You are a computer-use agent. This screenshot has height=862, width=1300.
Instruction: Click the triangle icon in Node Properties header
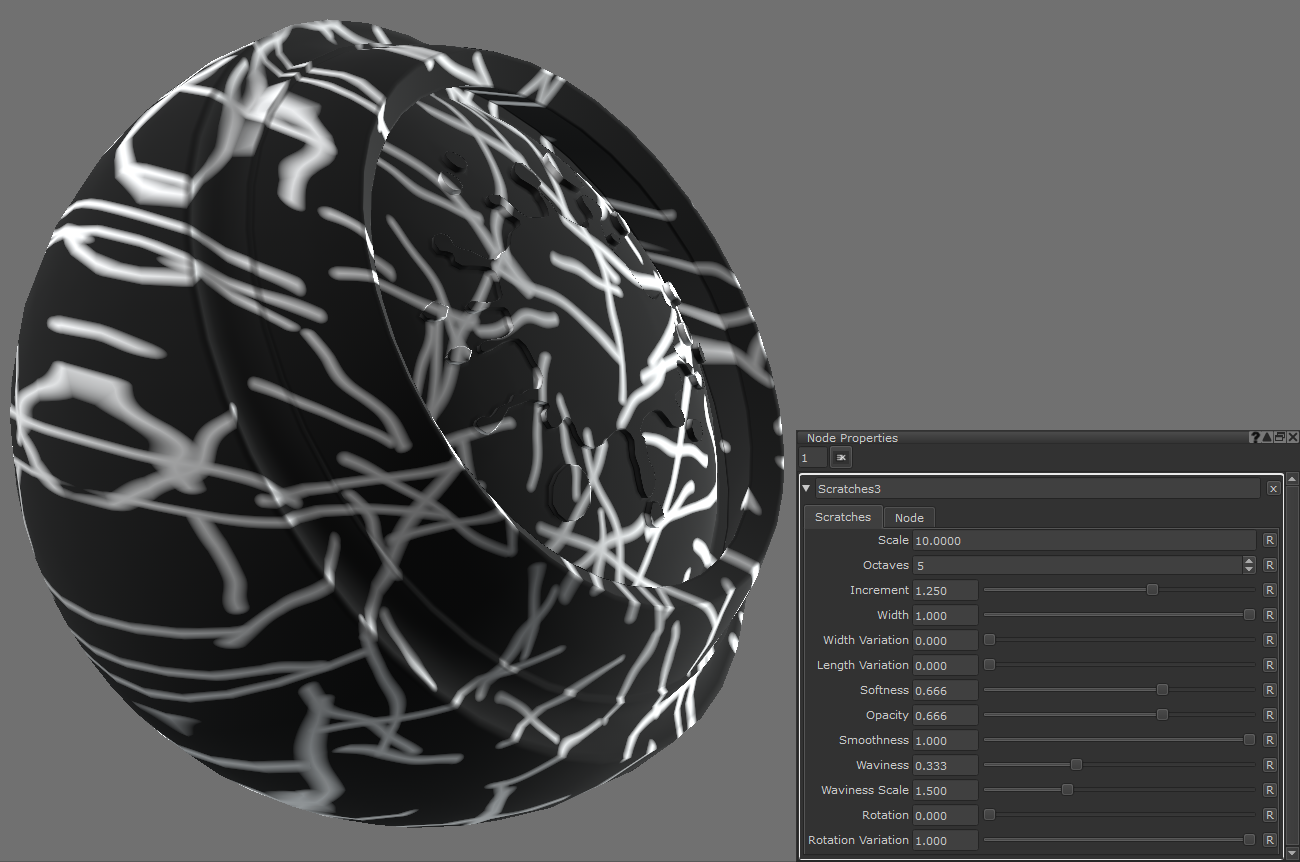tap(1267, 438)
